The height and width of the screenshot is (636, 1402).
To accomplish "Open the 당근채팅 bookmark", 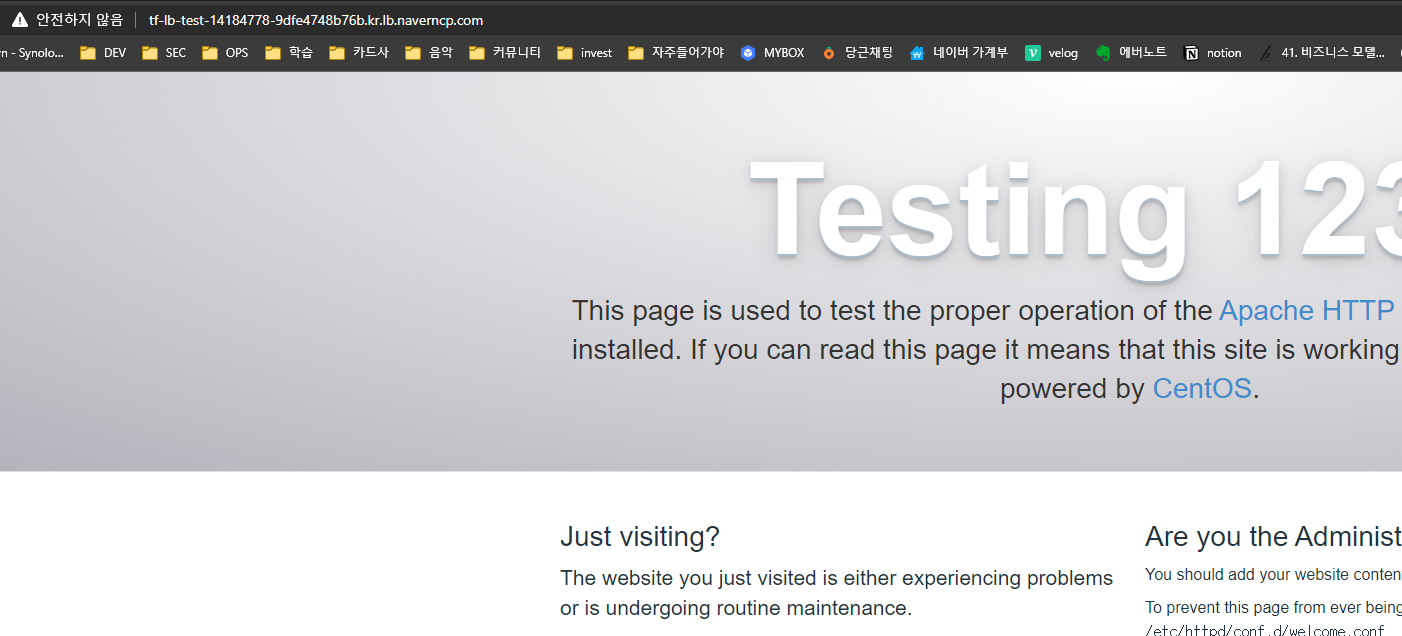I will pos(857,53).
